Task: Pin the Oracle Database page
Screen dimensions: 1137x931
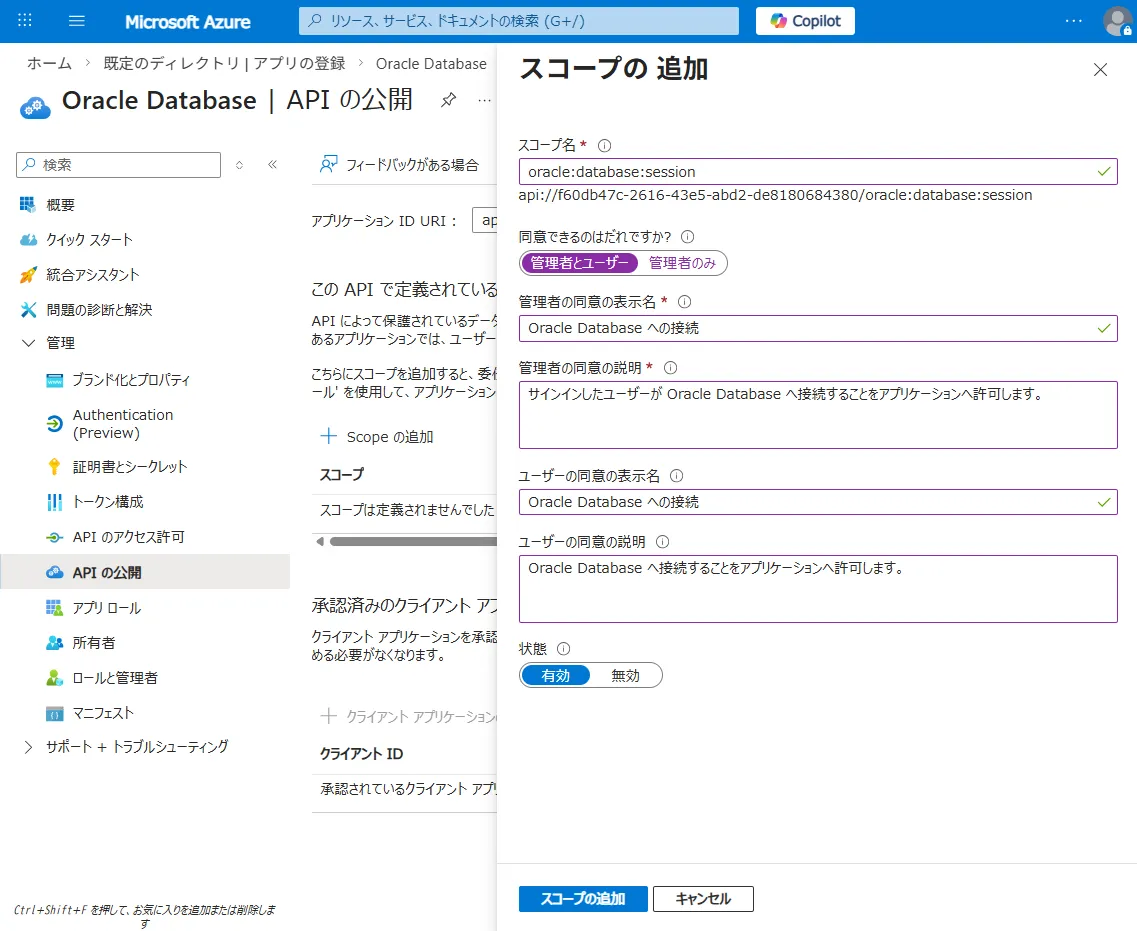Action: click(x=449, y=100)
